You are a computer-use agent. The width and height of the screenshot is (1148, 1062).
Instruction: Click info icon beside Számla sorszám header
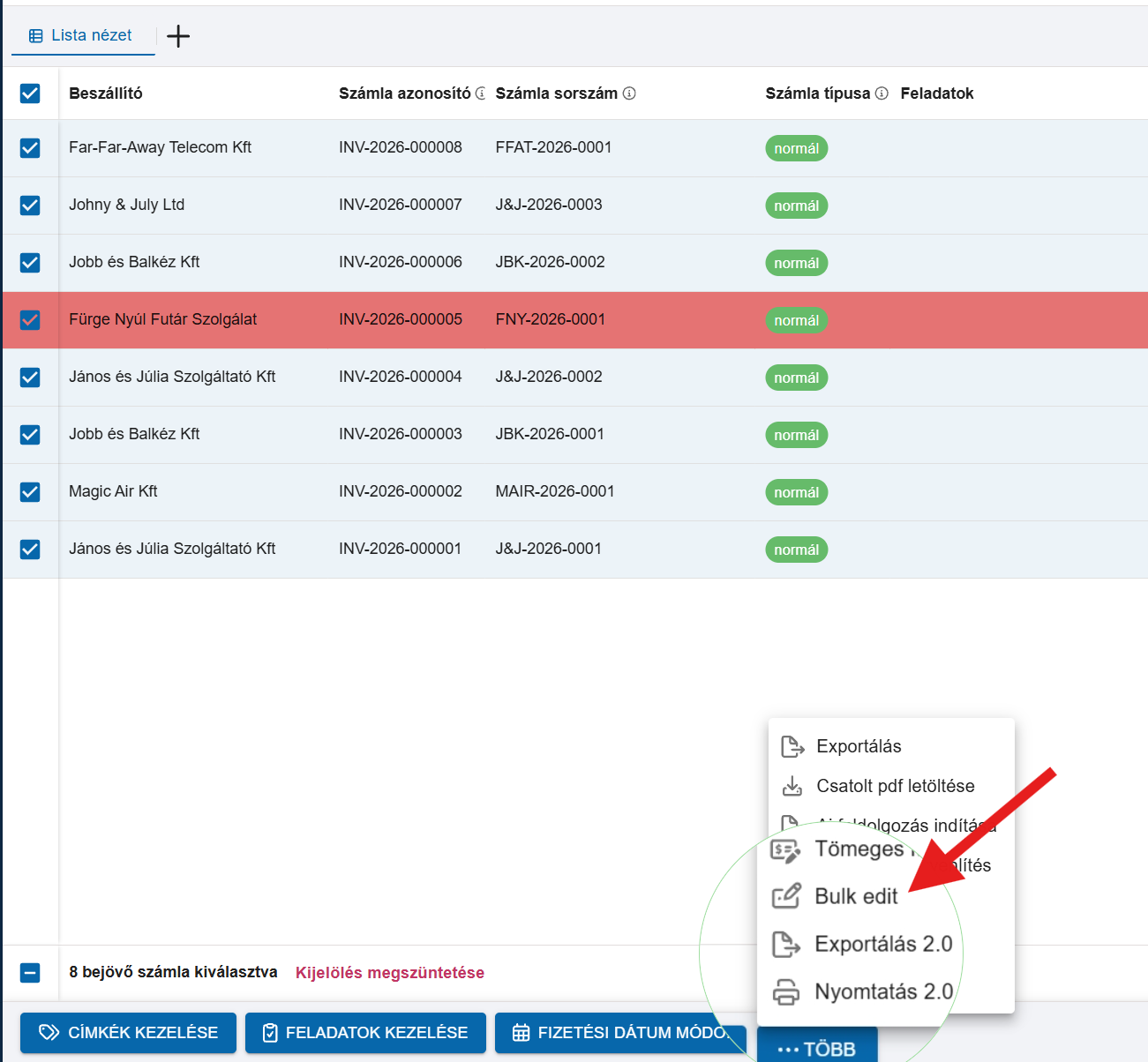click(629, 93)
